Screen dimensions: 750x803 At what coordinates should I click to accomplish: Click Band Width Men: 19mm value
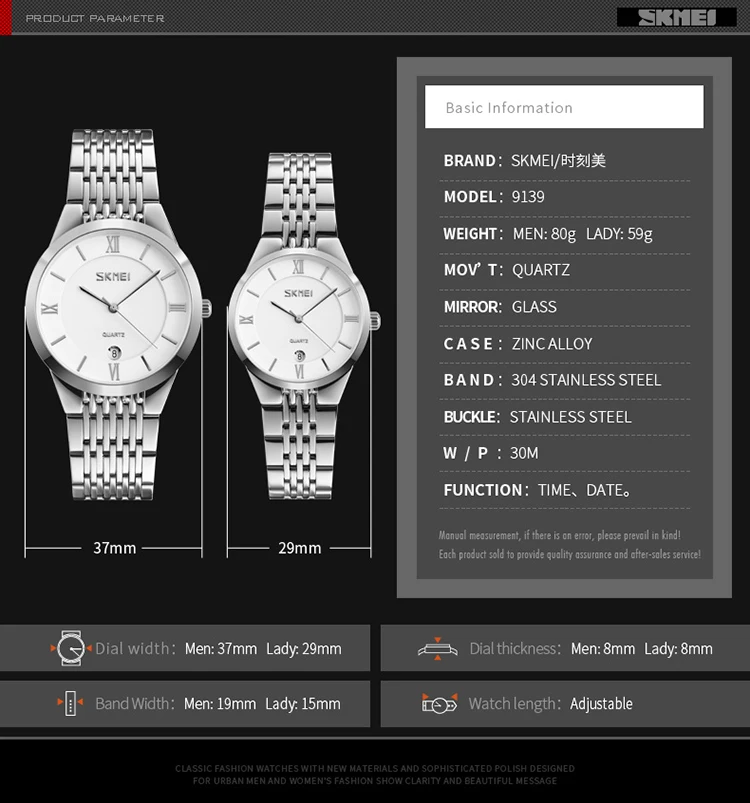[x=220, y=704]
